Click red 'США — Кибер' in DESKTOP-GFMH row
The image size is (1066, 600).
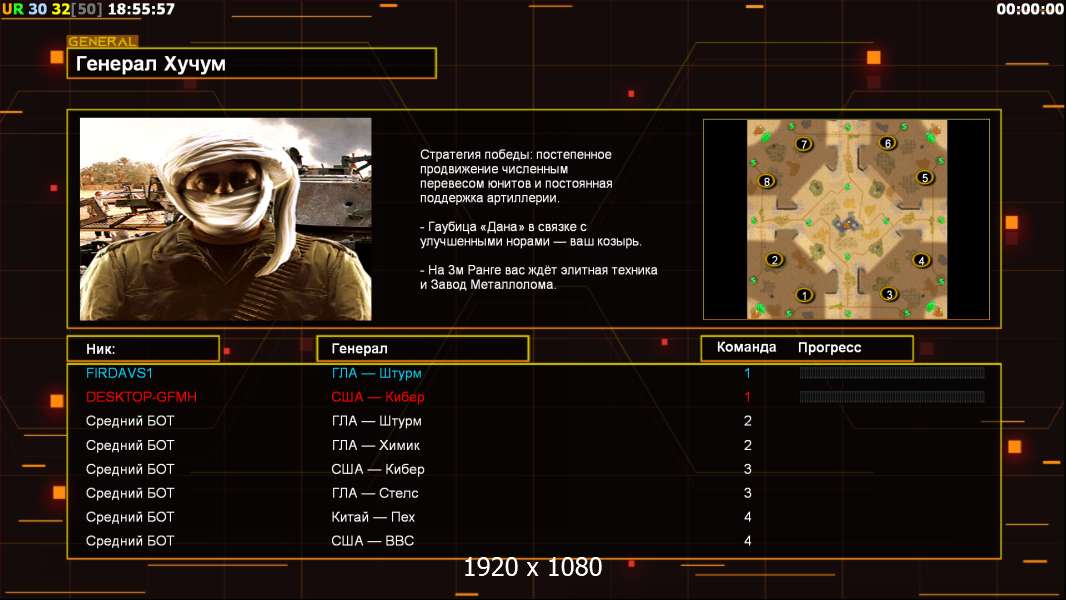point(378,397)
